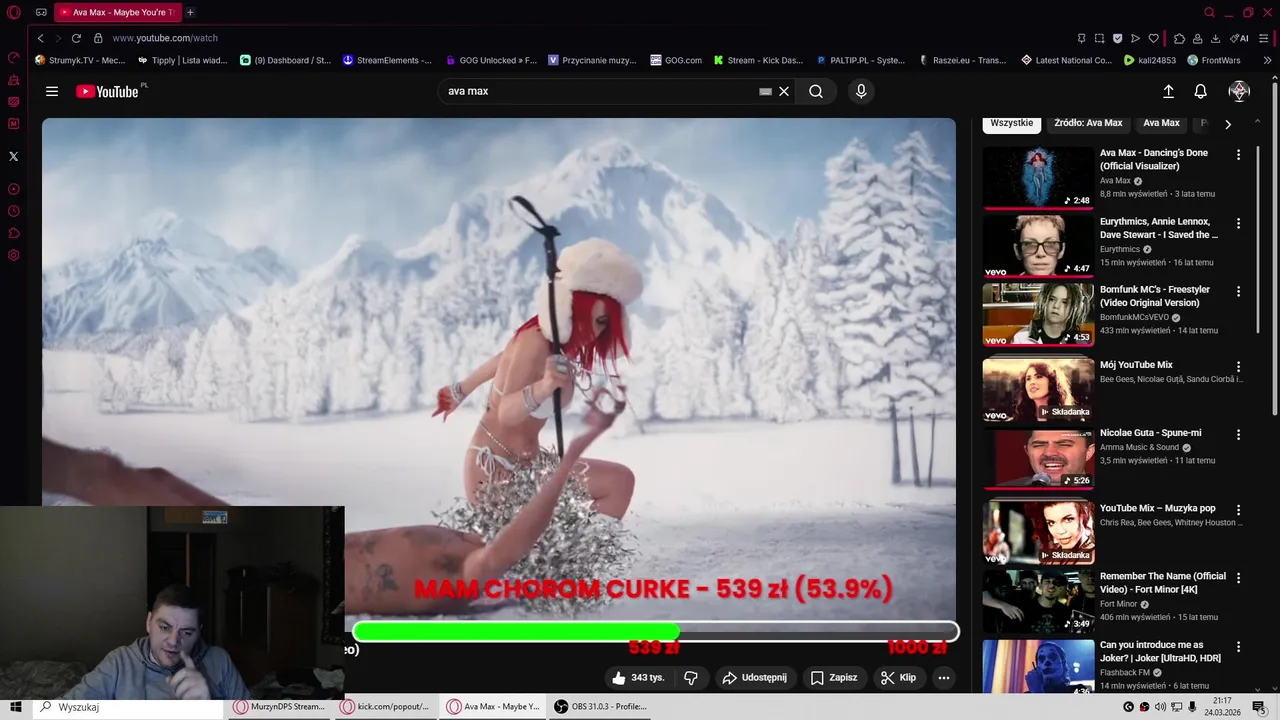View site security lock info
The image size is (1280, 720).
pyautogui.click(x=98, y=38)
